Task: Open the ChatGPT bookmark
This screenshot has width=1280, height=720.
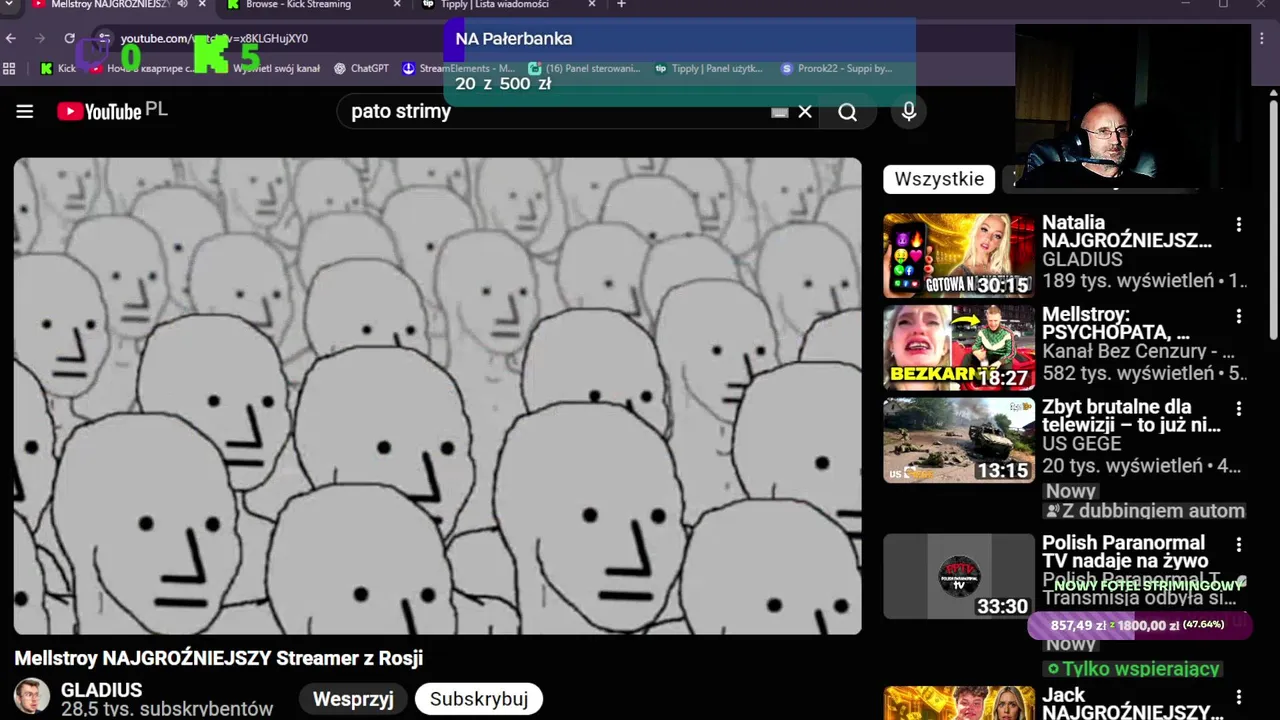Action: [361, 68]
